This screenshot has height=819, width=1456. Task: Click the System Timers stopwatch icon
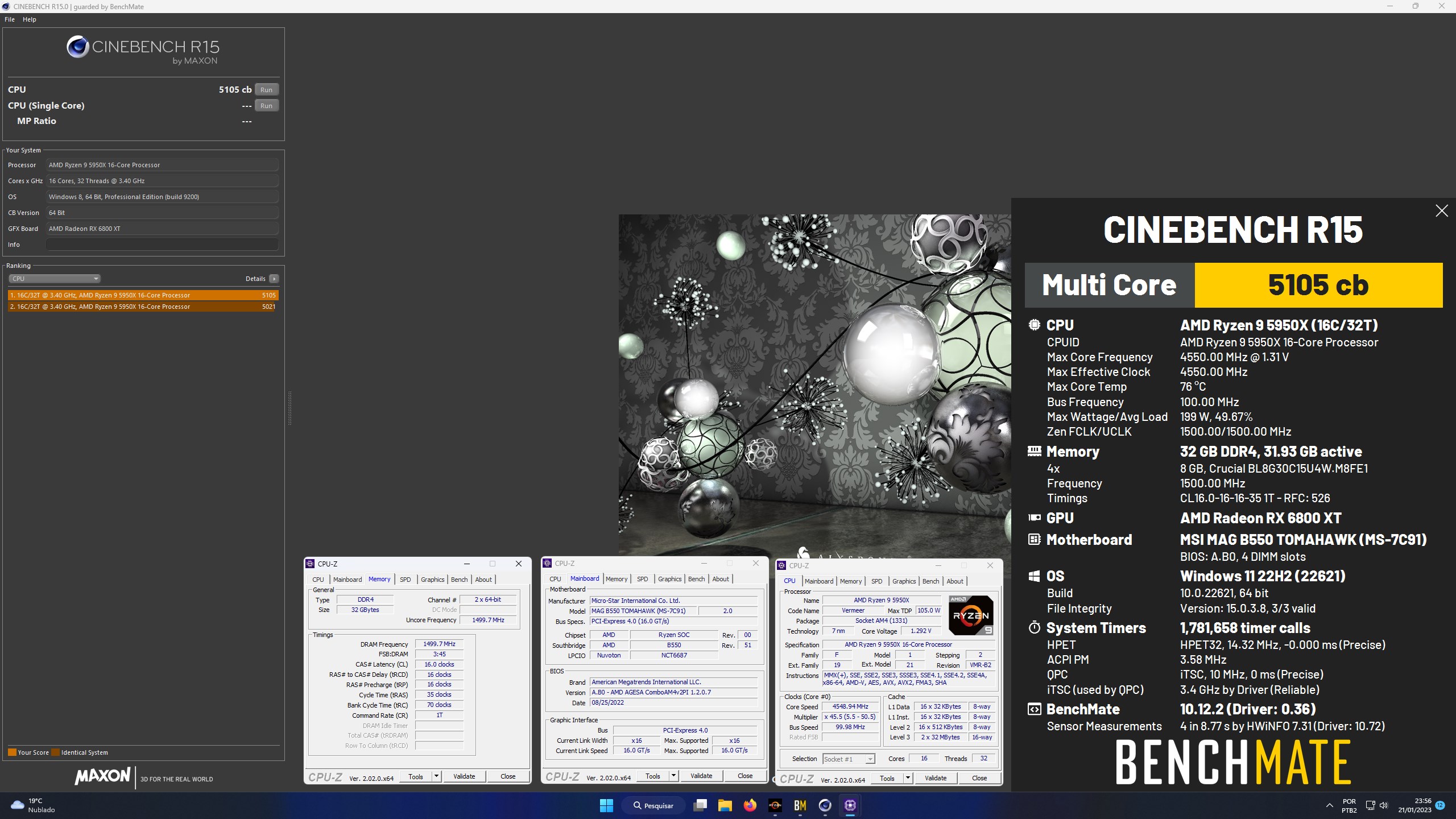click(1034, 627)
